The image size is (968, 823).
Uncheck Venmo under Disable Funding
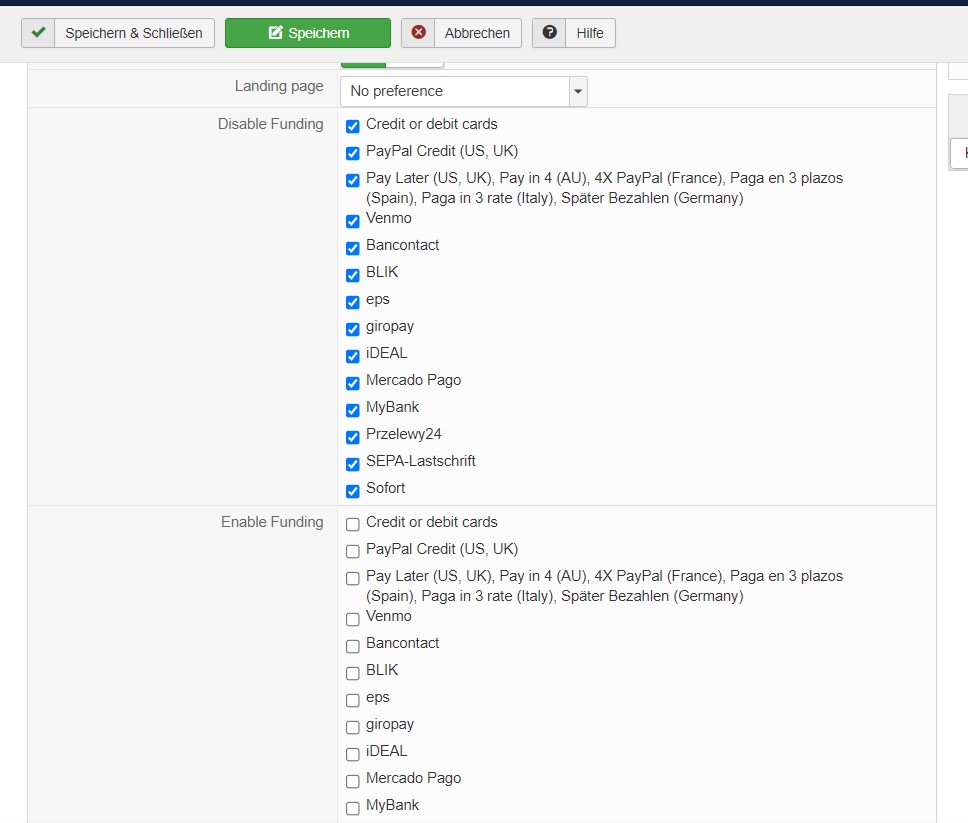pyautogui.click(x=353, y=221)
